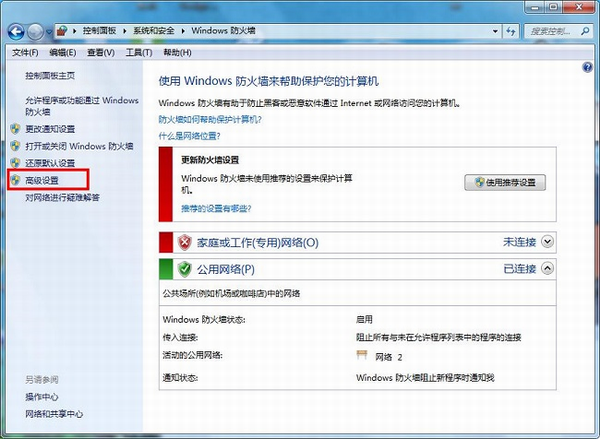Close the firewall window
This screenshot has width=600, height=439.
click(579, 7)
